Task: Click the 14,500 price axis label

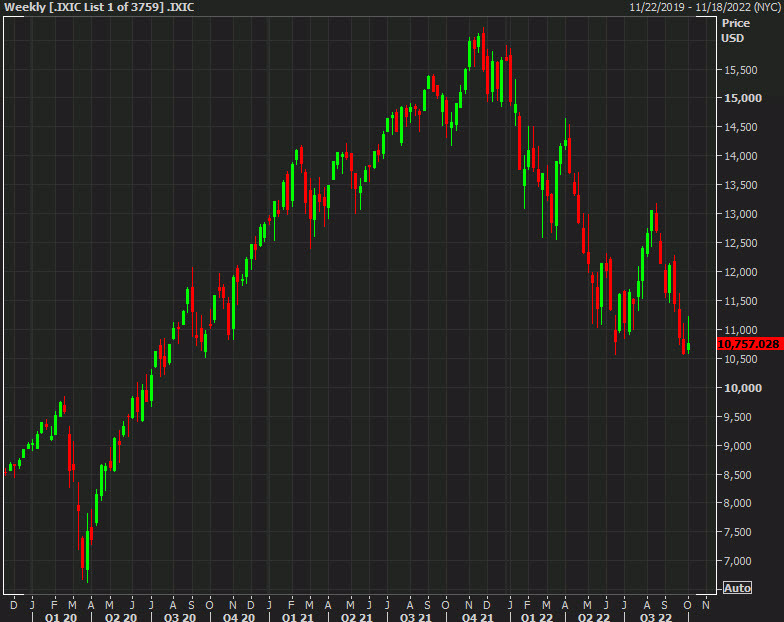Action: tap(741, 127)
